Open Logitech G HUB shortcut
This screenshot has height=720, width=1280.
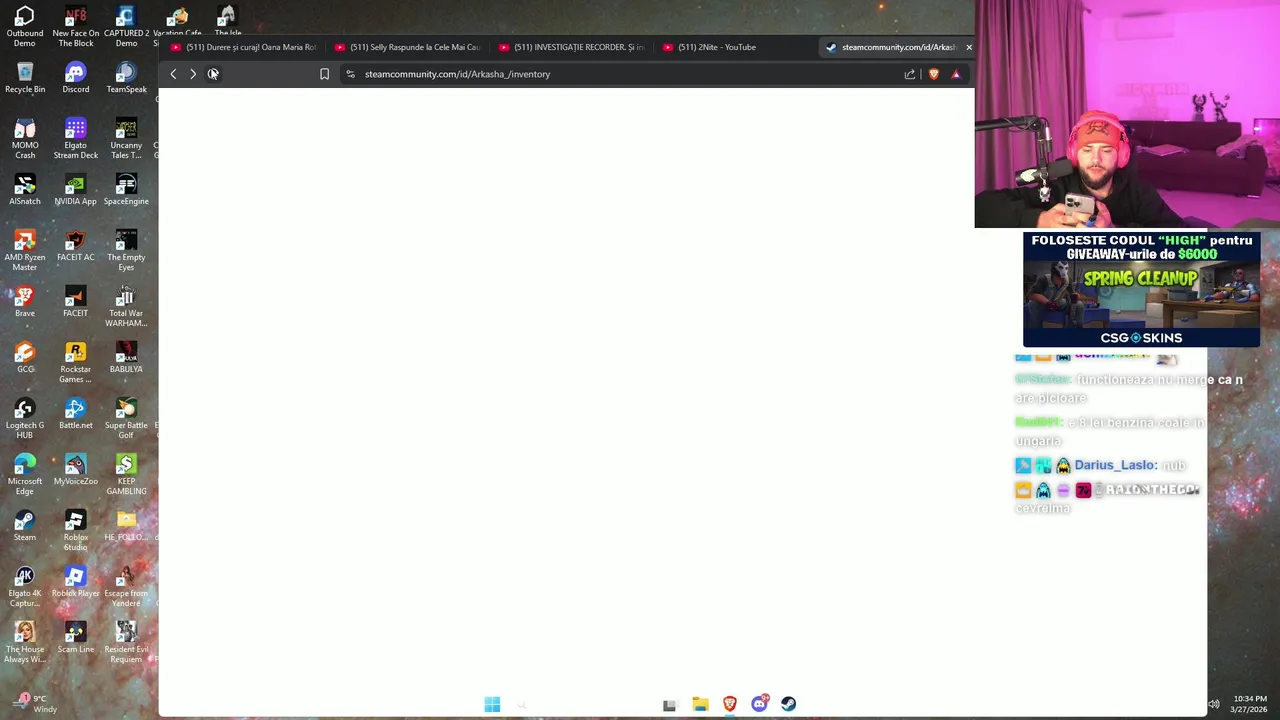(25, 418)
